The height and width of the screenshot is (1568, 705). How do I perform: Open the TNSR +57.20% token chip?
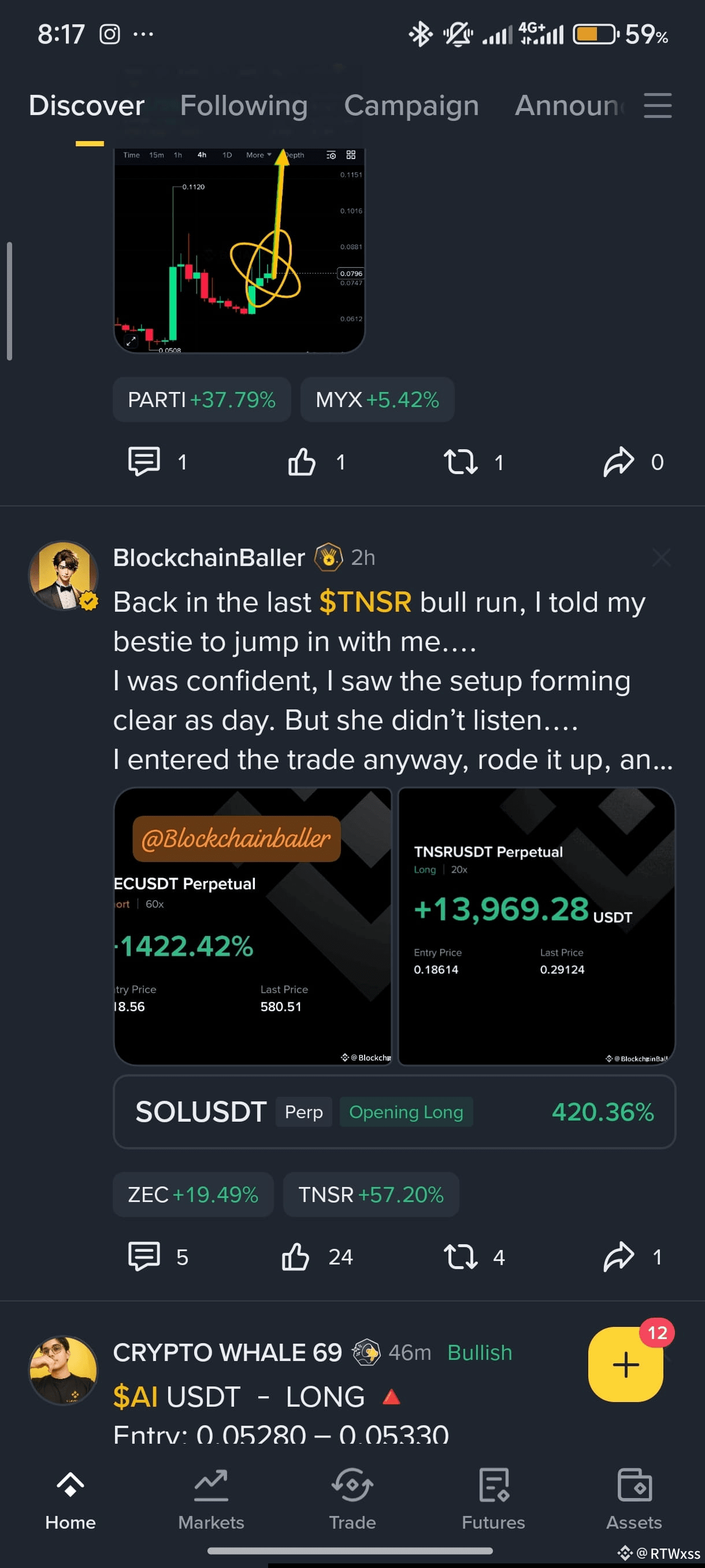[370, 1195]
